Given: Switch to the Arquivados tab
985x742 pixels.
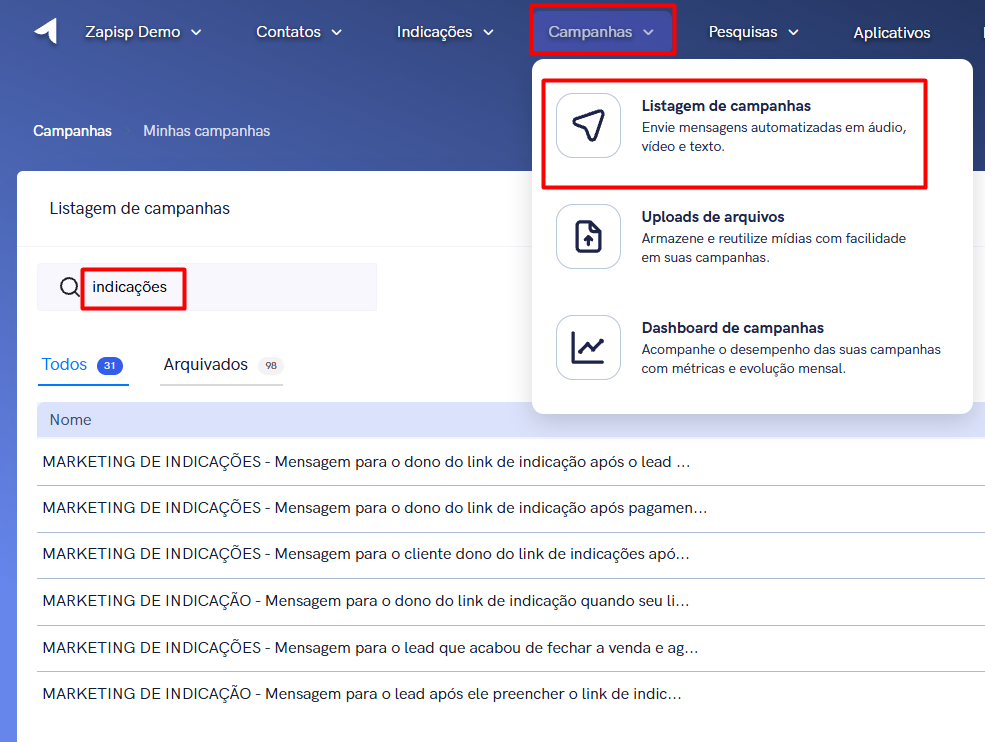Looking at the screenshot, I should (x=222, y=365).
